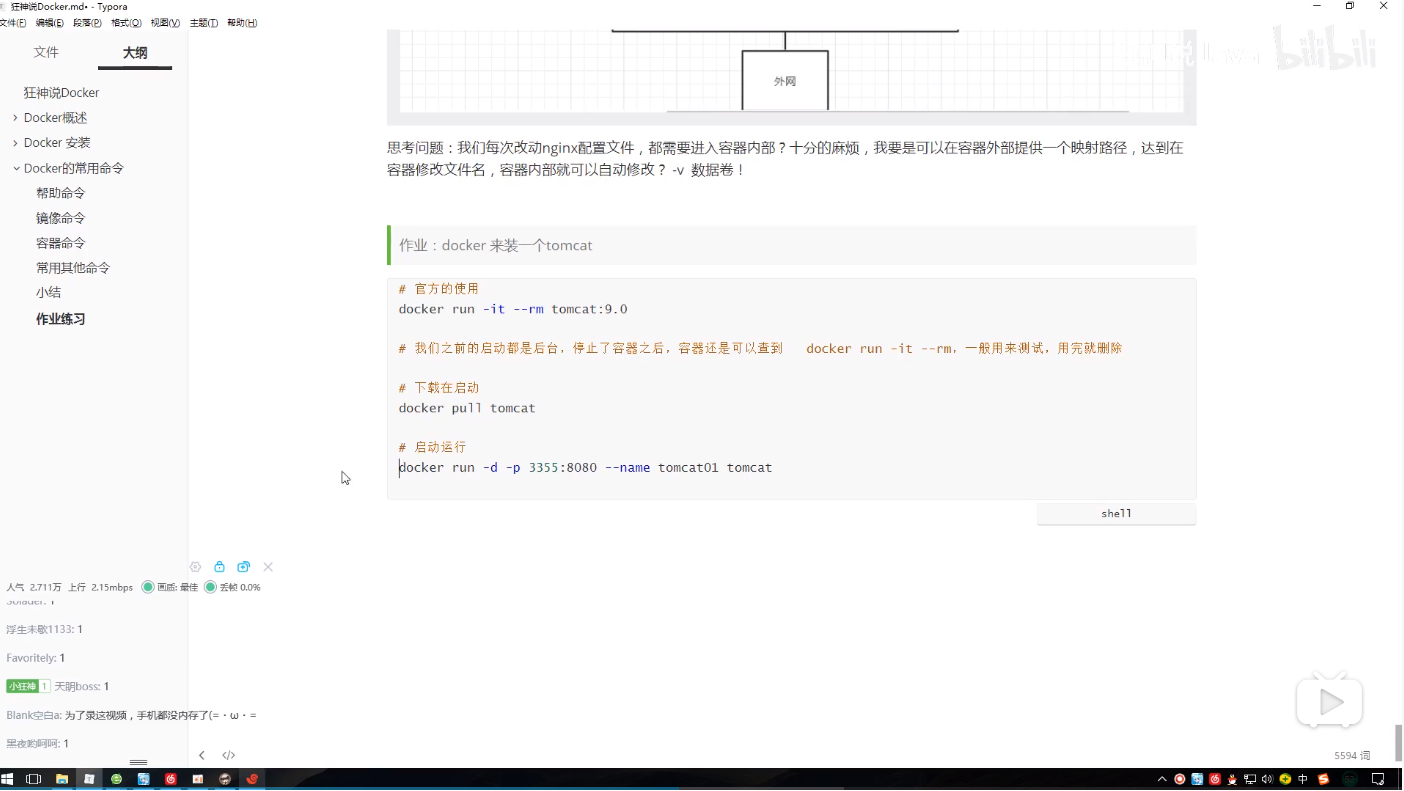Screen dimensions: 1404x791
Task: Open the danmaku overlay settings gear
Action: click(x=195, y=567)
